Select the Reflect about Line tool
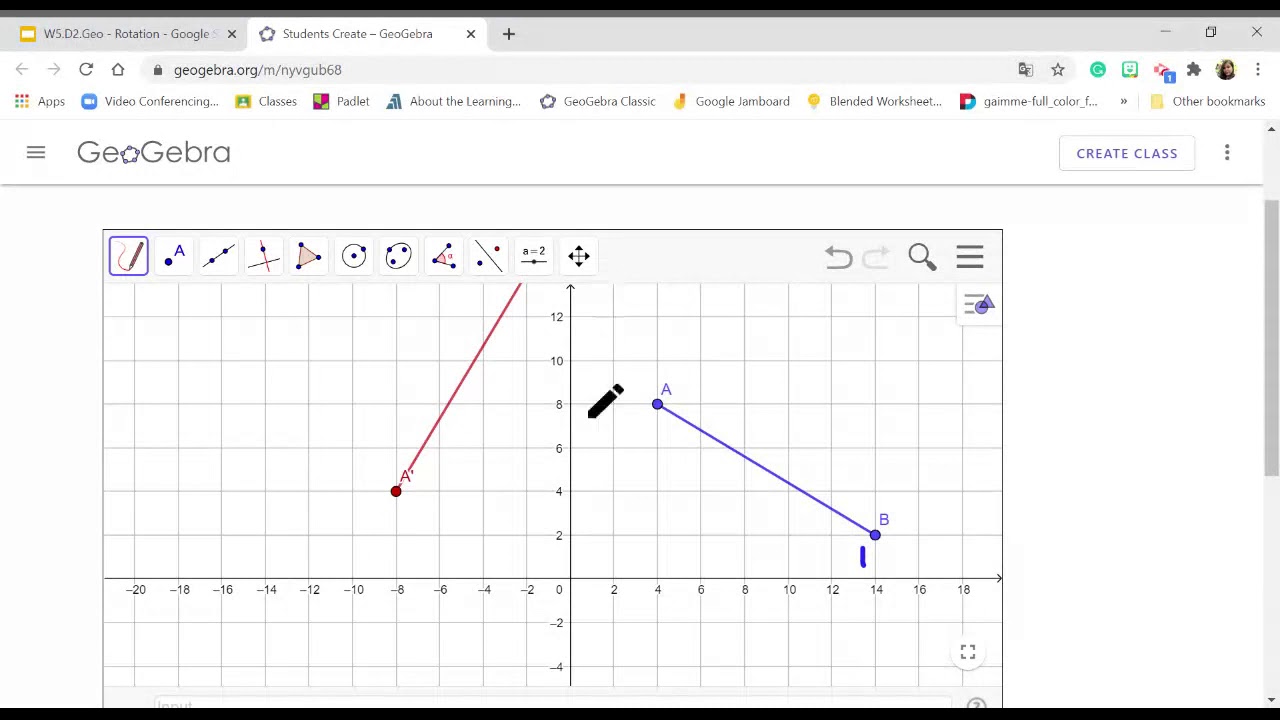Screen dimensions: 1280x720 click(x=489, y=256)
